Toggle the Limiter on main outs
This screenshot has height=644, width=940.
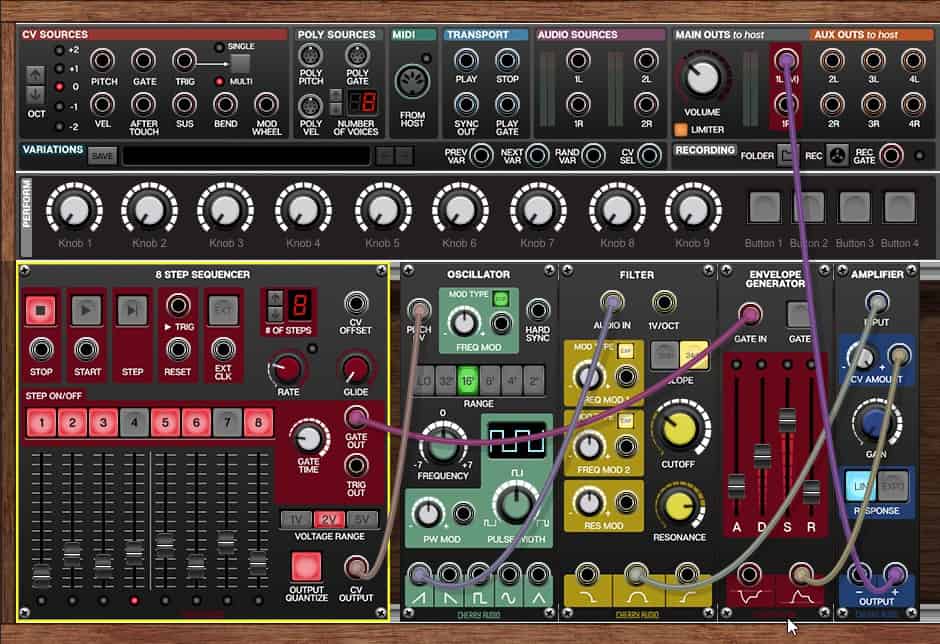(x=680, y=129)
